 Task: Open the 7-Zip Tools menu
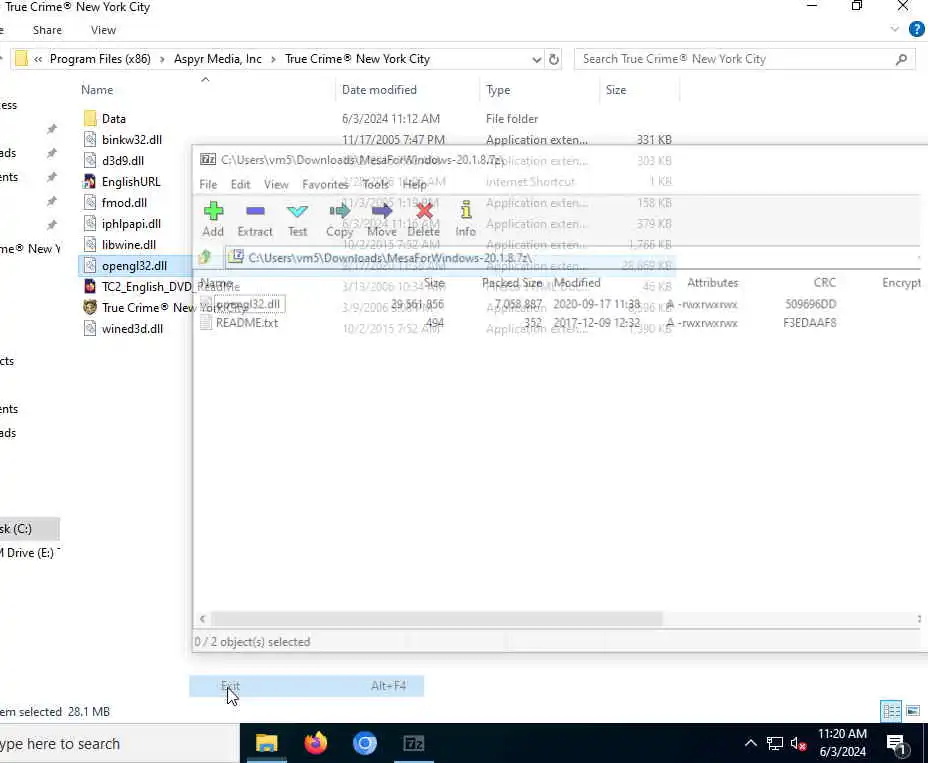pos(375,184)
